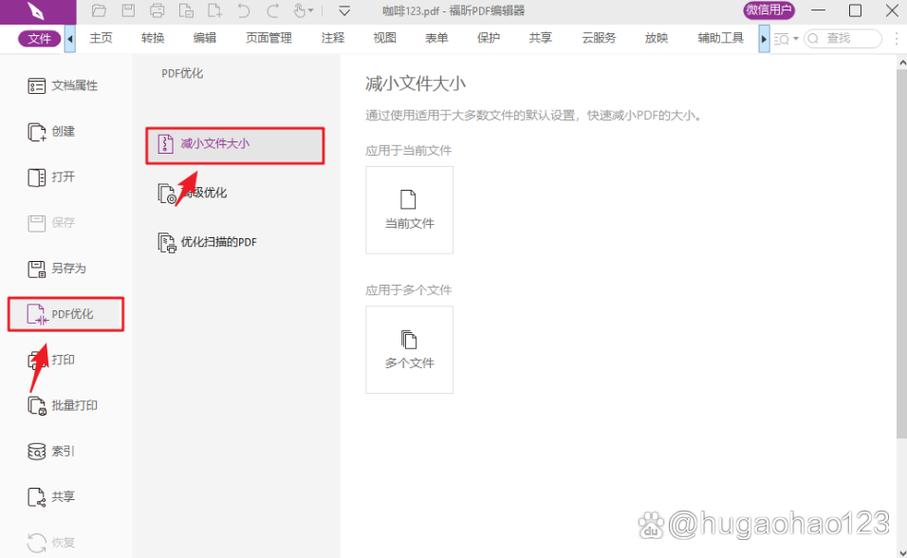
Task: Open 索引 in the file sidebar
Action: 51,451
